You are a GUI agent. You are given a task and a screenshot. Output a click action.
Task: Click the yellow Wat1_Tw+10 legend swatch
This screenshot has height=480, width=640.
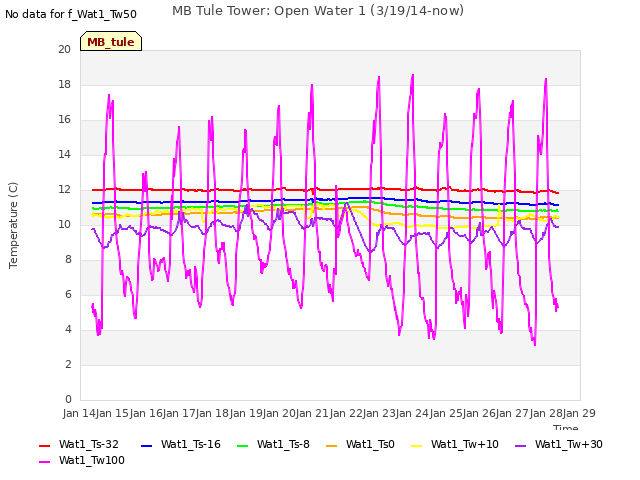(416, 445)
